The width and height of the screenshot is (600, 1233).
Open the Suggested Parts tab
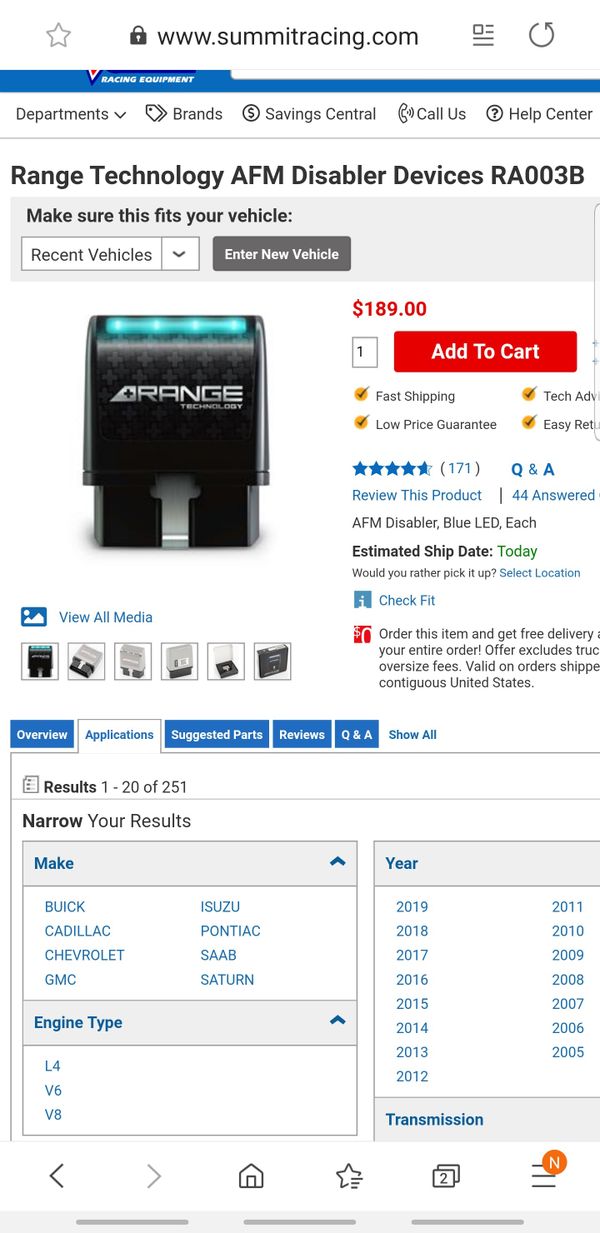216,734
